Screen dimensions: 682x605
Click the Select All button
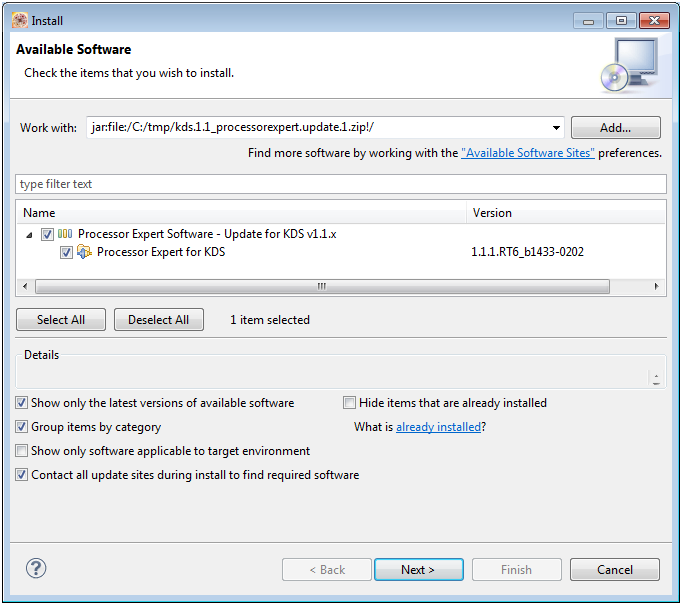[x=61, y=320]
